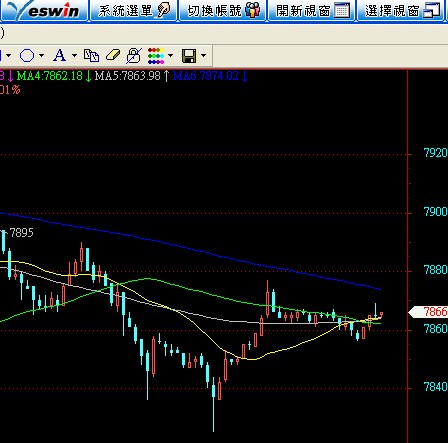Click the blue MA6:7874.02 indicator label
The width and height of the screenshot is (448, 443).
(x=206, y=76)
